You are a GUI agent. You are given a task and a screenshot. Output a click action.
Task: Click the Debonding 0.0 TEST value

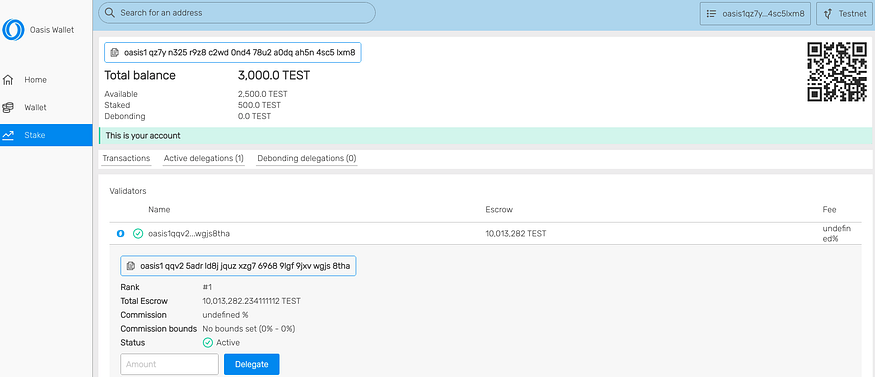pyautogui.click(x=254, y=116)
